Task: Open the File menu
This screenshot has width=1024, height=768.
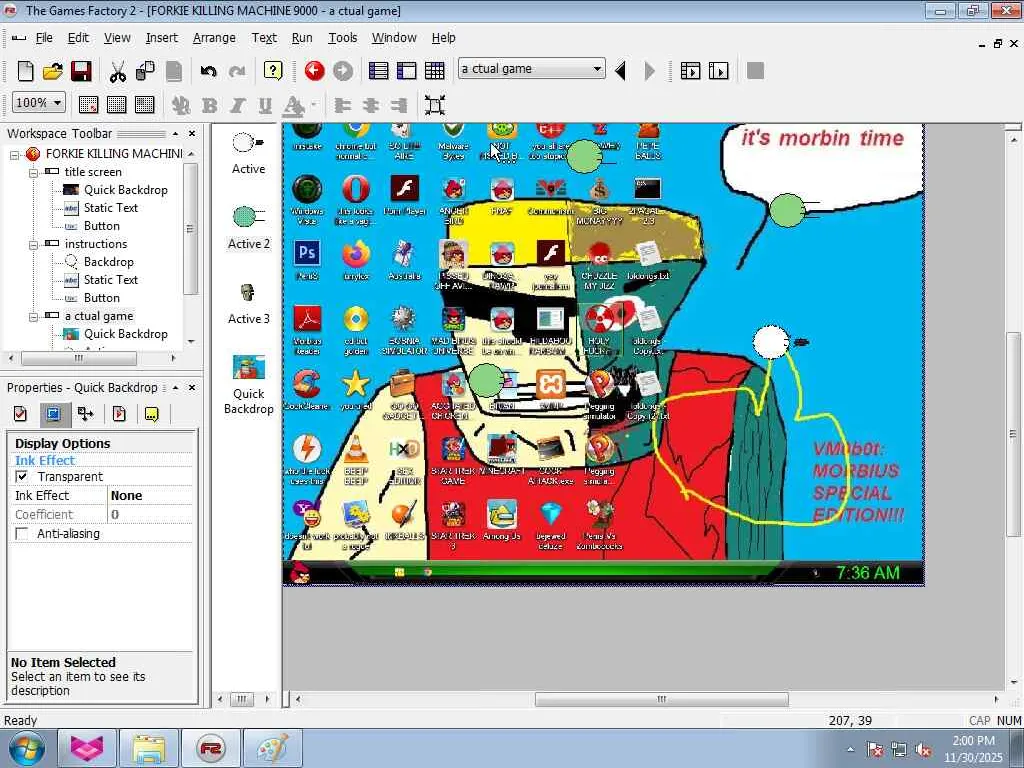Action: [x=44, y=38]
